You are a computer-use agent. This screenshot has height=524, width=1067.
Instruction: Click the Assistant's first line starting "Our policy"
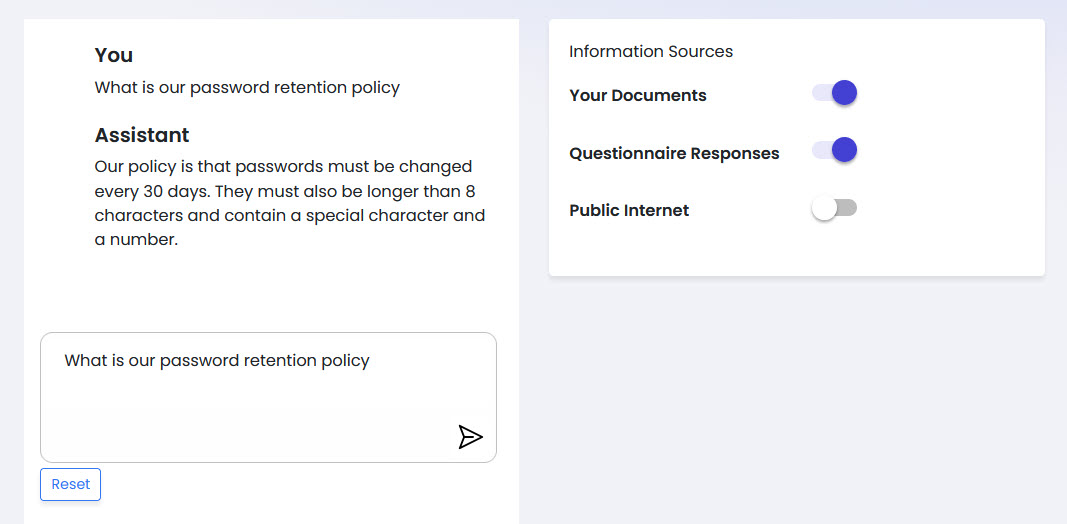[x=283, y=166]
